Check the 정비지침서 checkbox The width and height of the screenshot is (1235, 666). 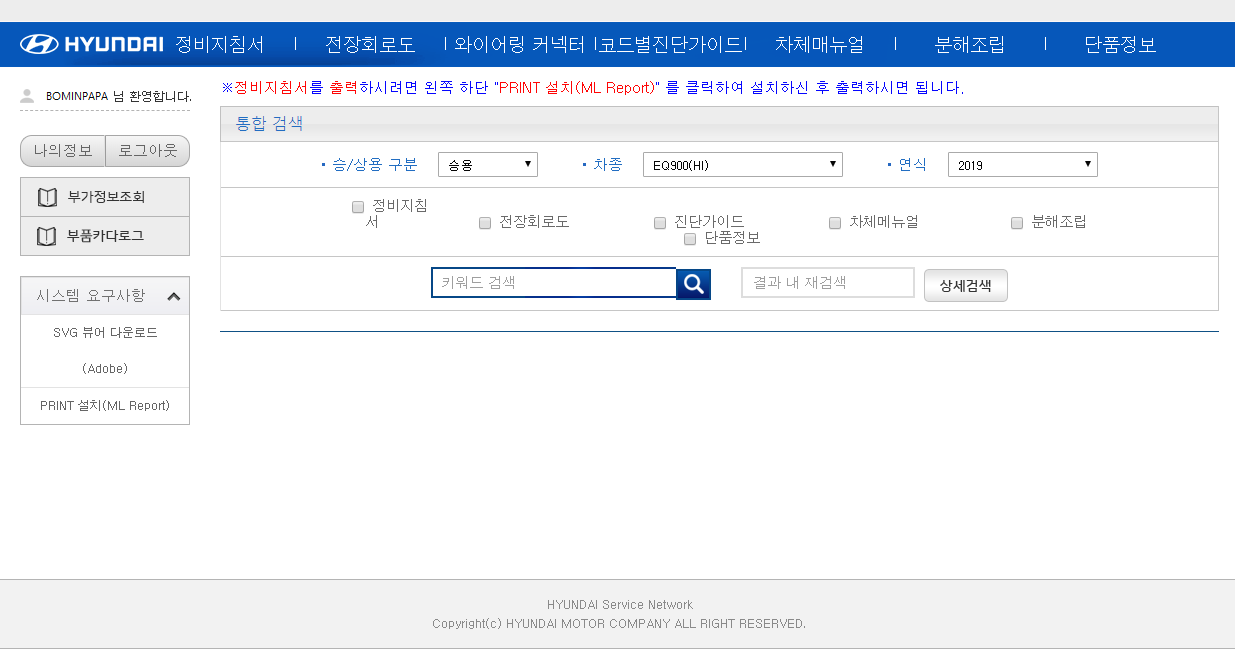pos(358,207)
